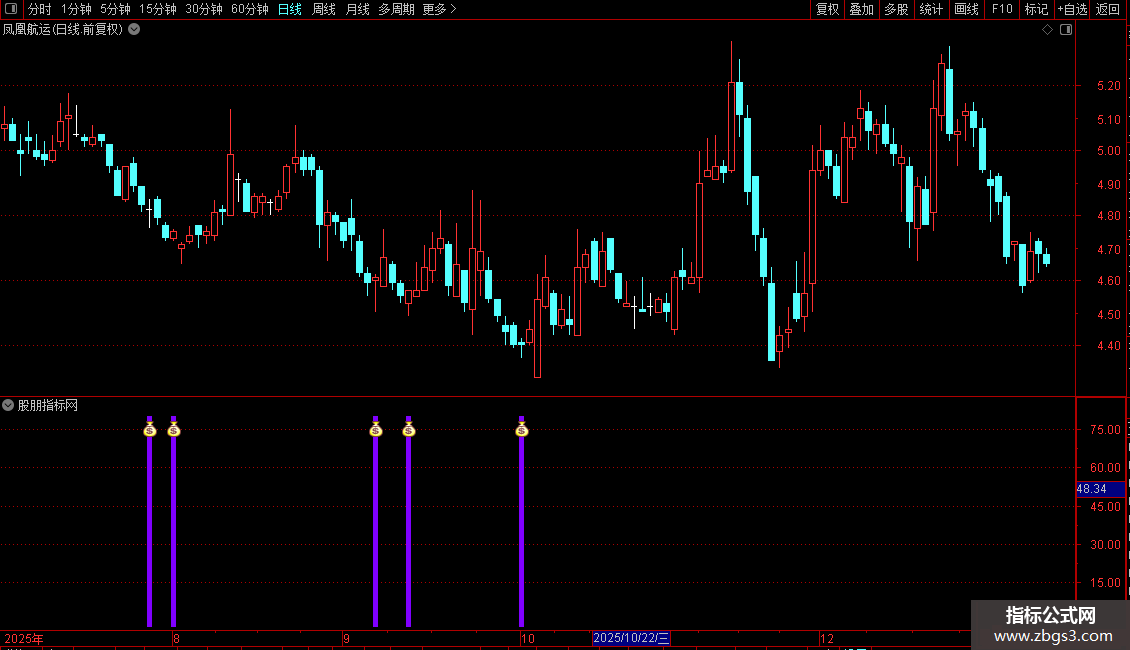Toggle the right side panel icon
This screenshot has height=650, width=1130.
1066,30
